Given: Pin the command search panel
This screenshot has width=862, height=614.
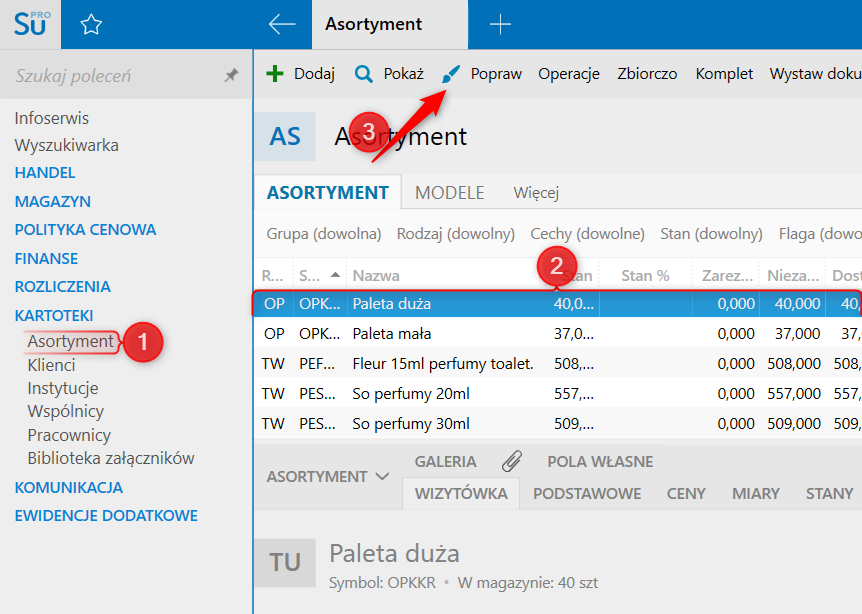Looking at the screenshot, I should click(x=231, y=76).
